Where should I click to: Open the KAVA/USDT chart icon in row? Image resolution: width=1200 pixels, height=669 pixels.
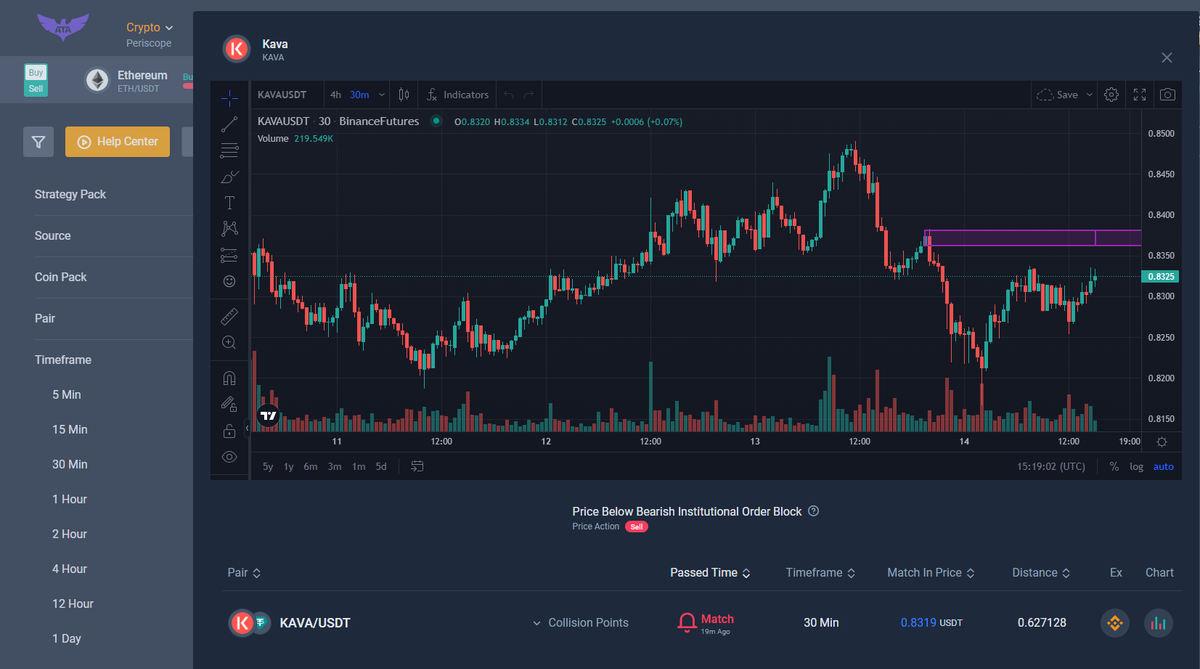pyautogui.click(x=1159, y=623)
